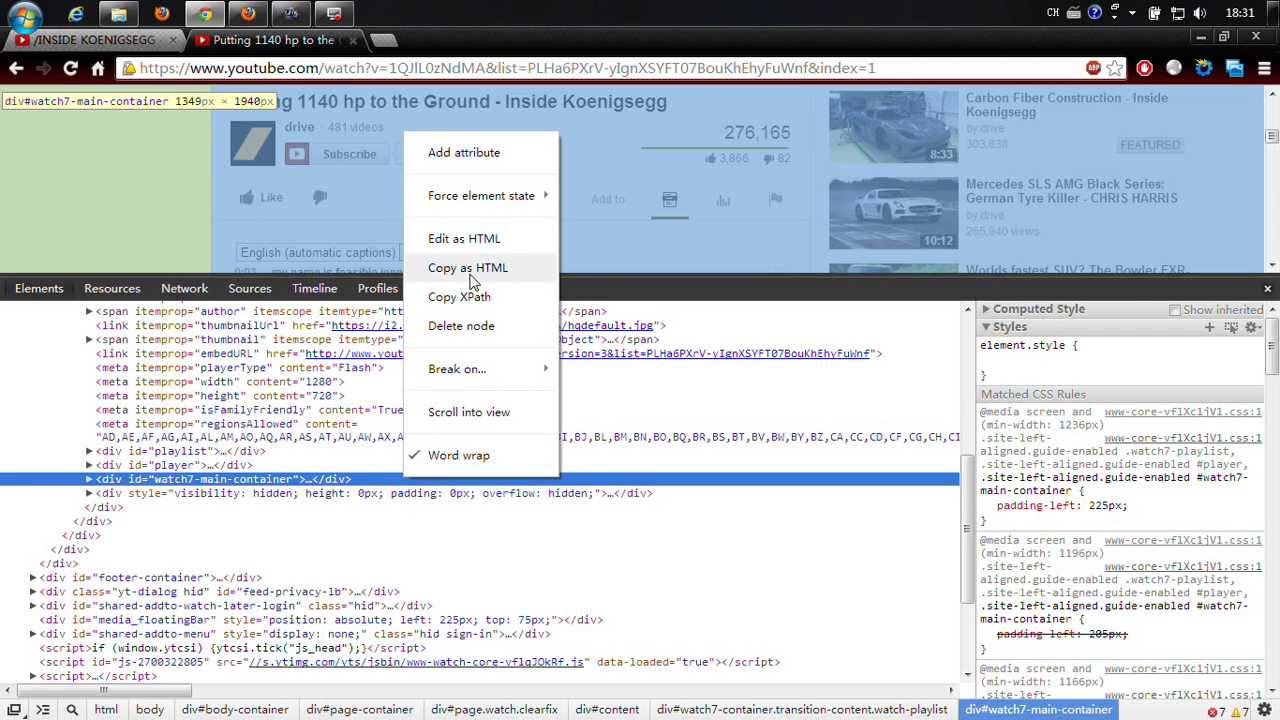Switch to the Timeline panel tab
This screenshot has width=1280, height=720.
tap(315, 289)
